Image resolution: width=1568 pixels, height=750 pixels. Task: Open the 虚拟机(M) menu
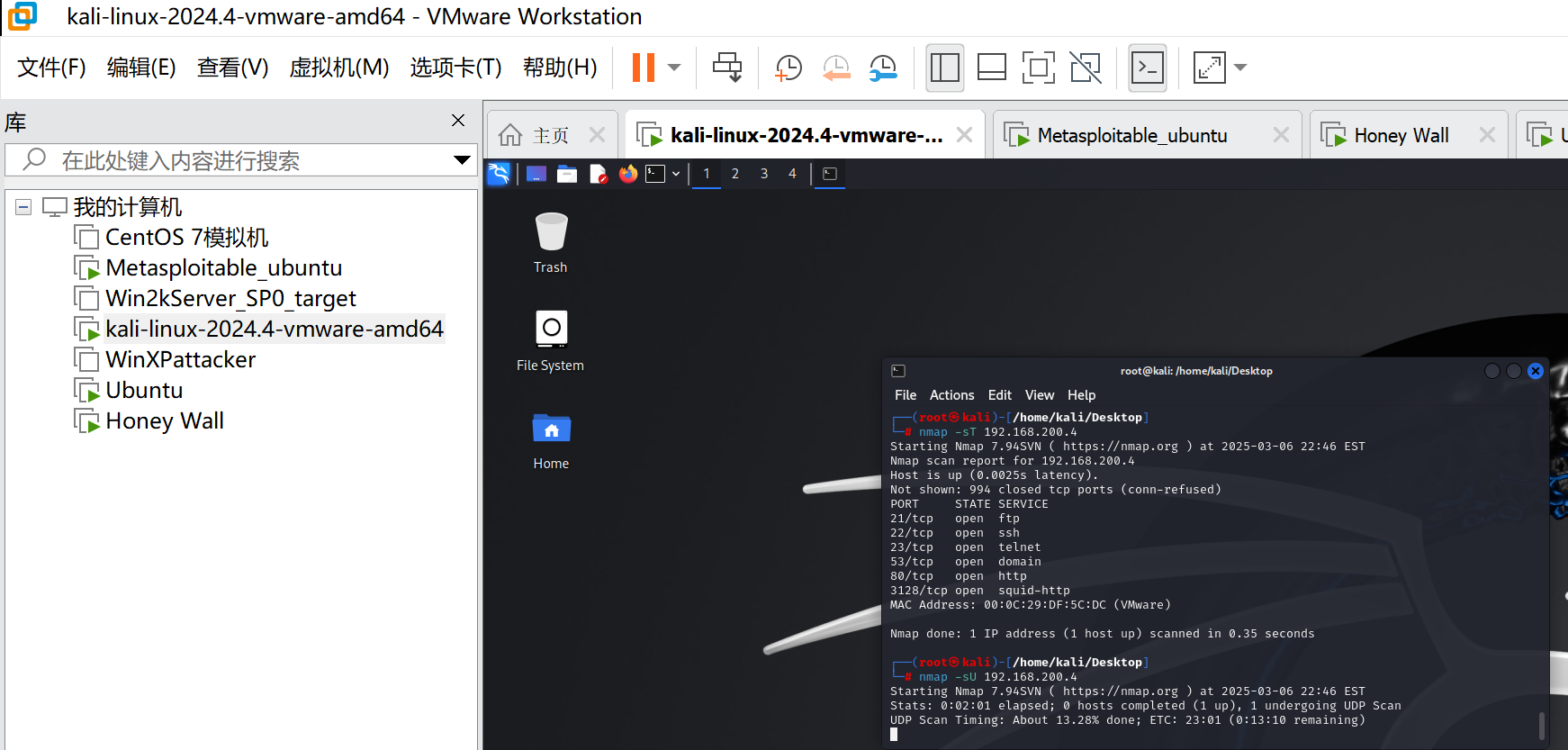(339, 68)
